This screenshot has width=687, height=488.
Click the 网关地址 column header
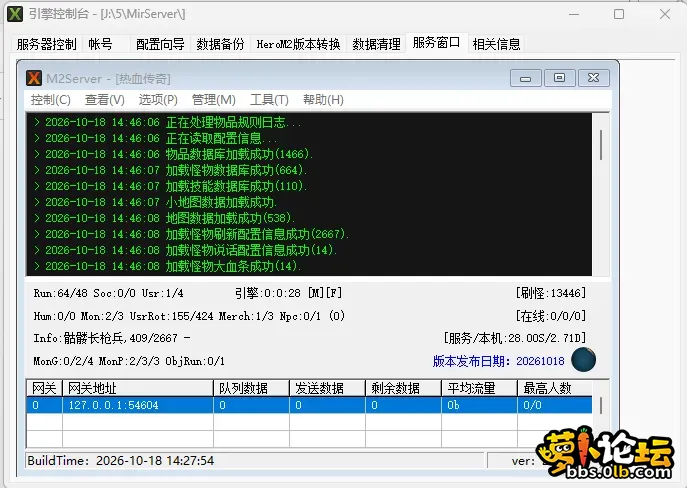tap(138, 388)
